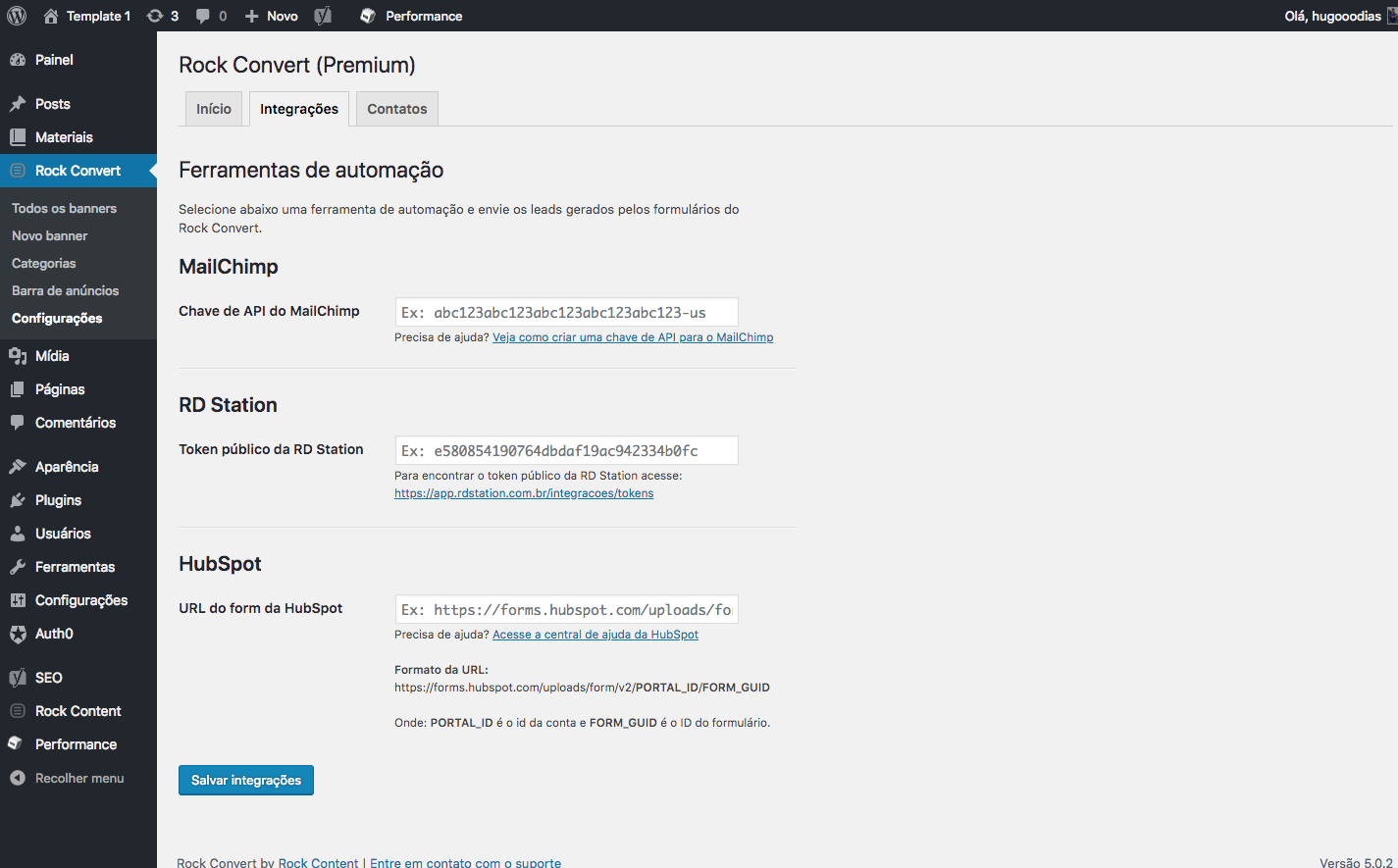Open the Yoast SEO icon in admin bar
Image resolution: width=1398 pixels, height=868 pixels.
(x=323, y=16)
